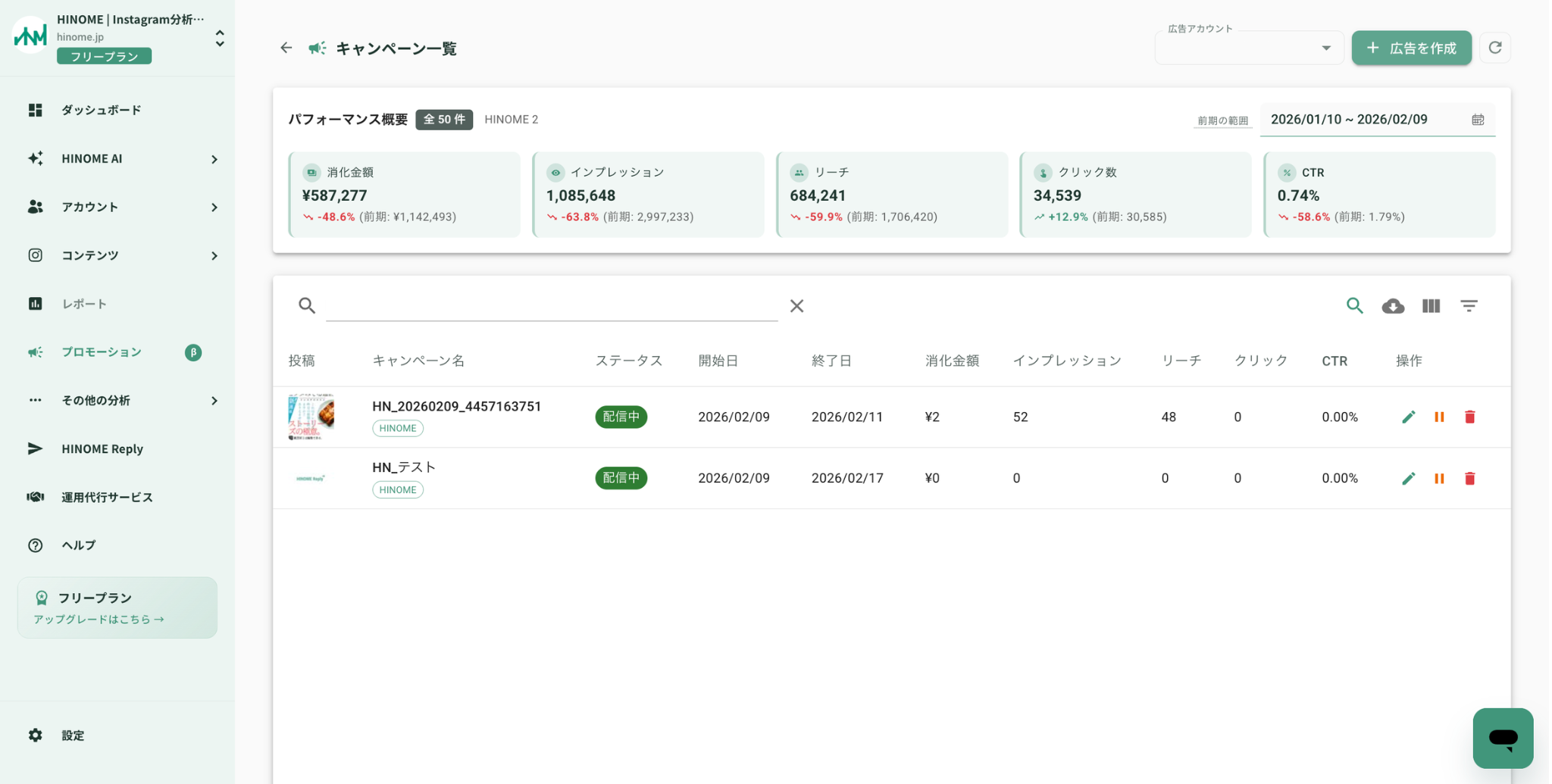Open the 広告アカウント dropdown
Image resolution: width=1552 pixels, height=784 pixels.
click(x=1249, y=48)
